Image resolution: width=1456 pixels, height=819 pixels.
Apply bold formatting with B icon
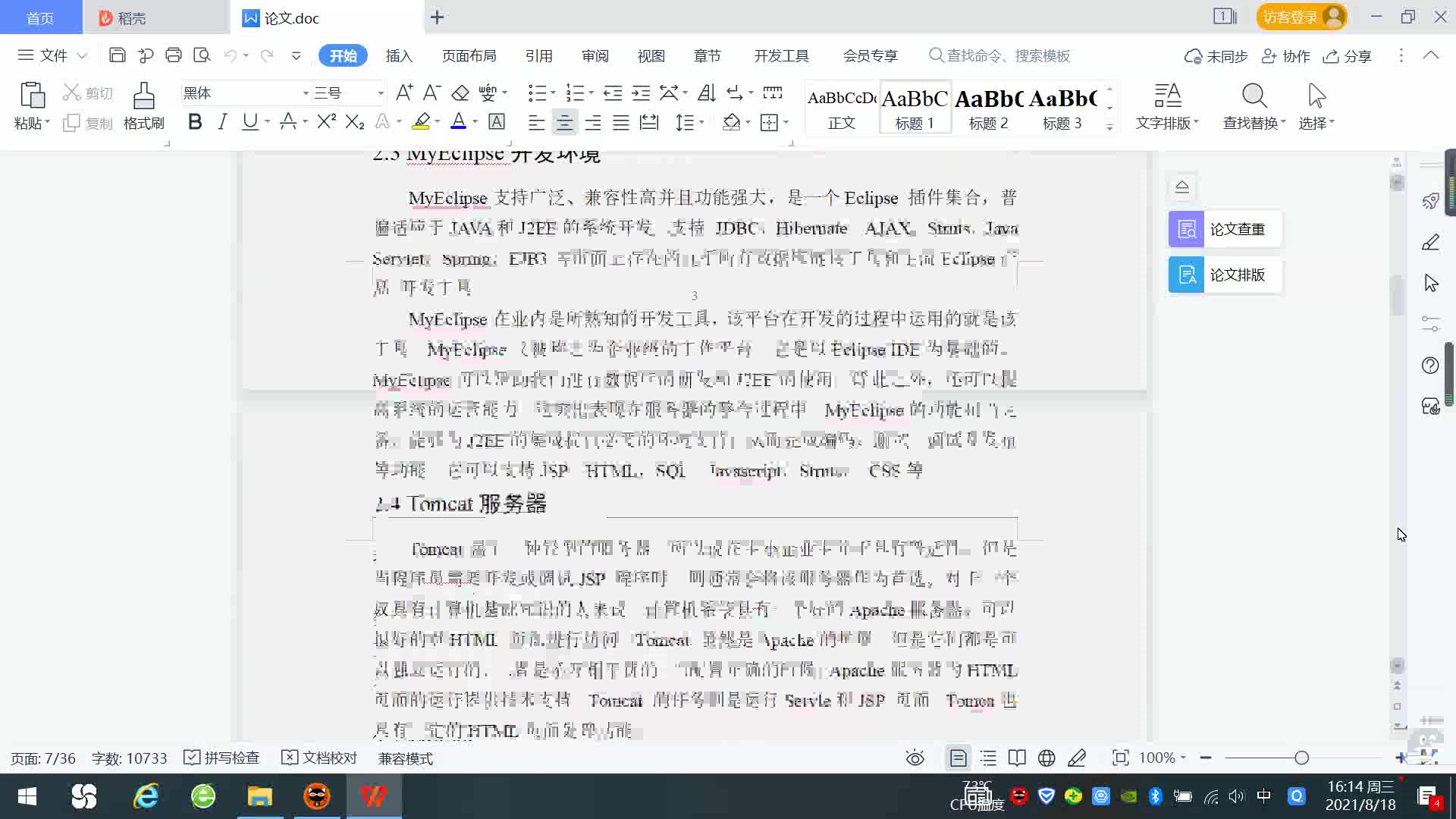click(195, 122)
